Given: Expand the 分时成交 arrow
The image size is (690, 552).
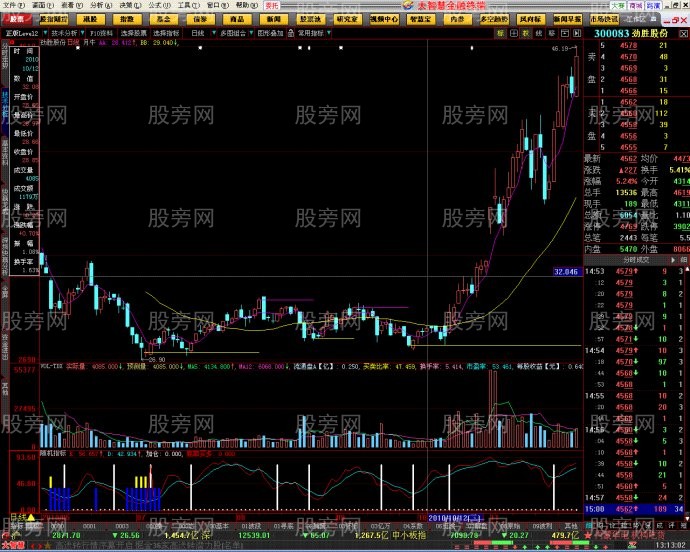Looking at the screenshot, I should pos(673,260).
